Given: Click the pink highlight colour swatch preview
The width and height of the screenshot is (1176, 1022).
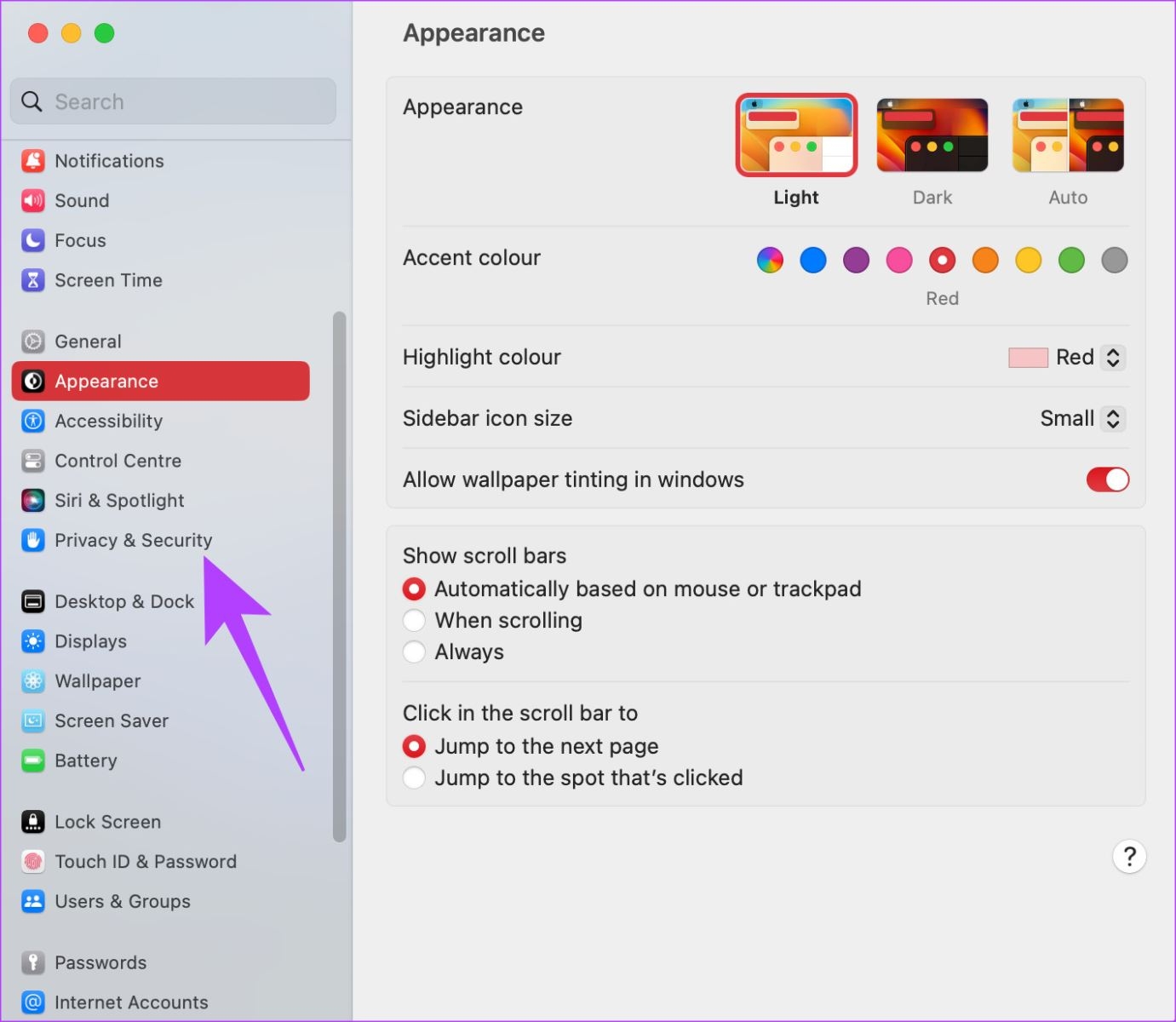Looking at the screenshot, I should [x=1028, y=358].
